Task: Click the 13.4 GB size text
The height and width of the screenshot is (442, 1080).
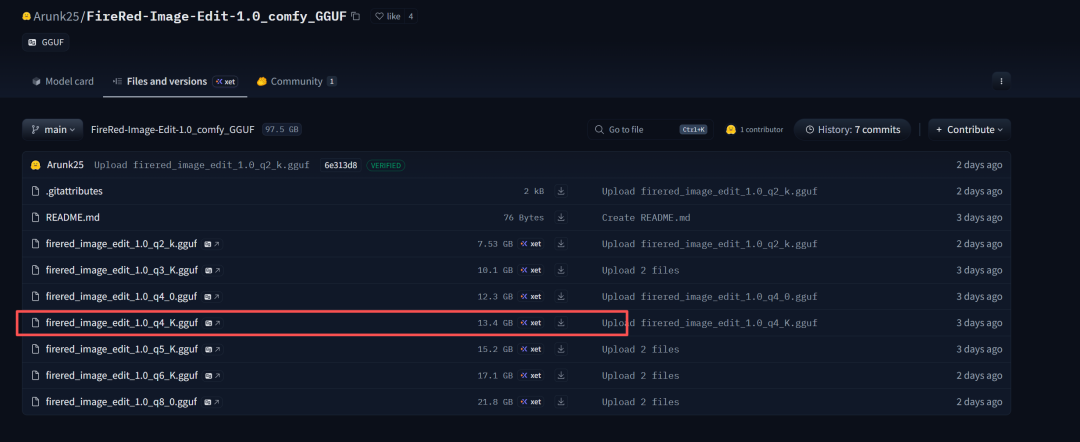Action: pos(495,322)
